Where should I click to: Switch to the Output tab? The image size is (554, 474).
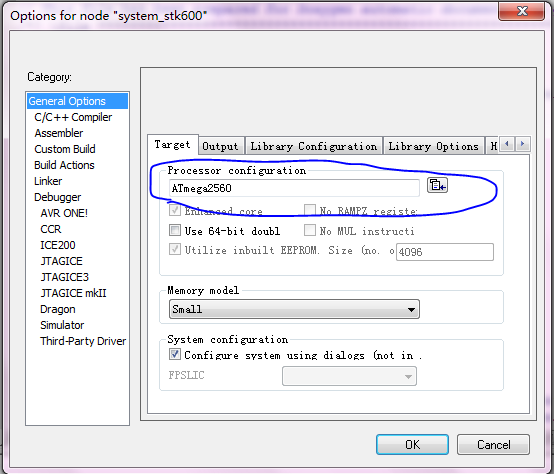(220, 146)
